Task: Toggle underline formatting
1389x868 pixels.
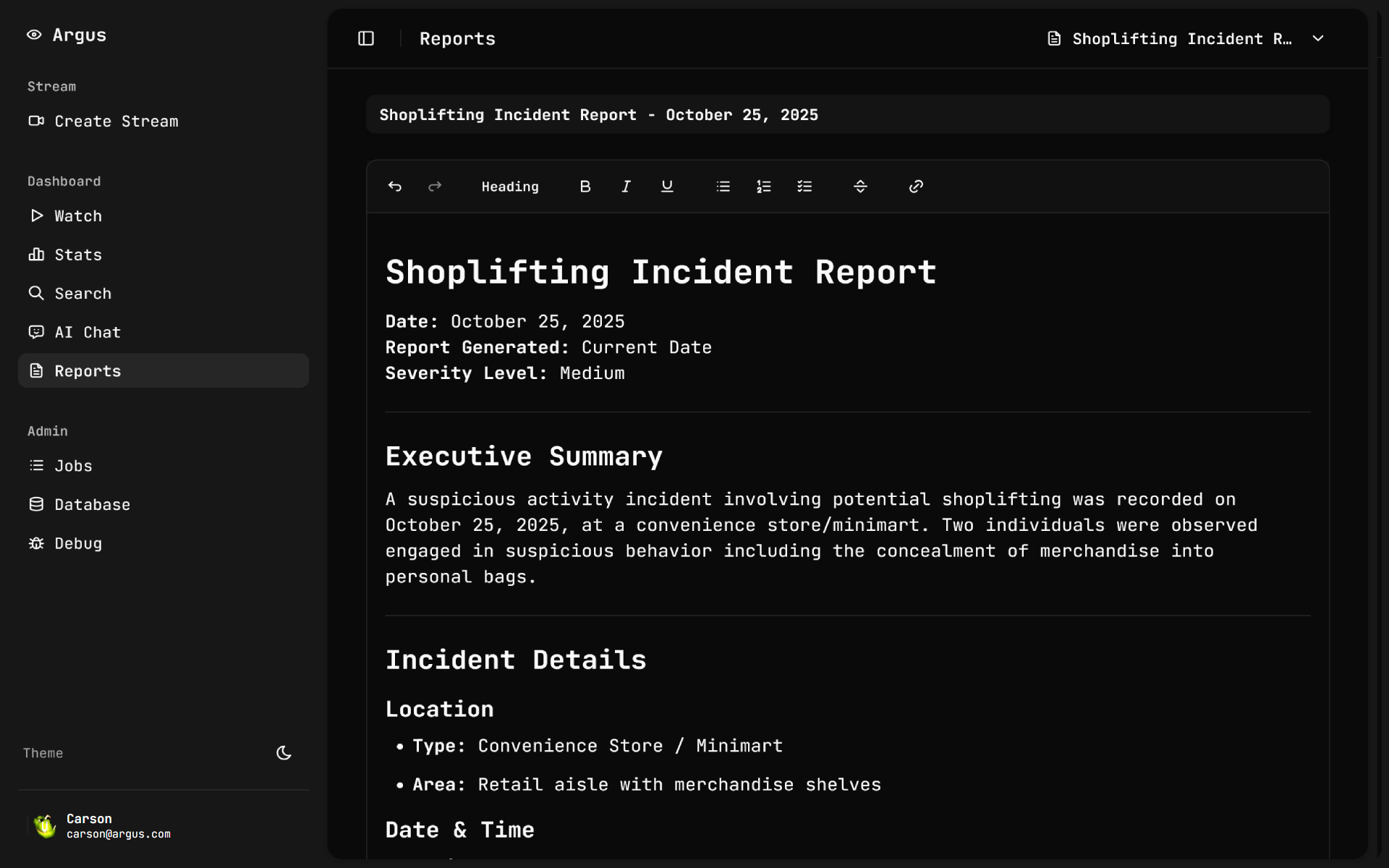Action: (x=667, y=187)
